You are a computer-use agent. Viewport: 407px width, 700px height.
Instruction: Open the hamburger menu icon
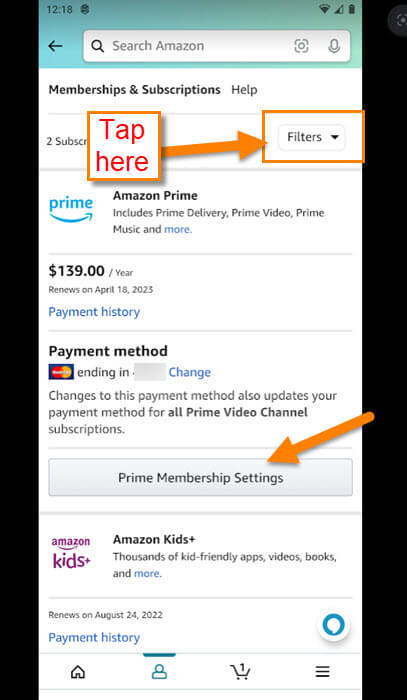pos(322,671)
